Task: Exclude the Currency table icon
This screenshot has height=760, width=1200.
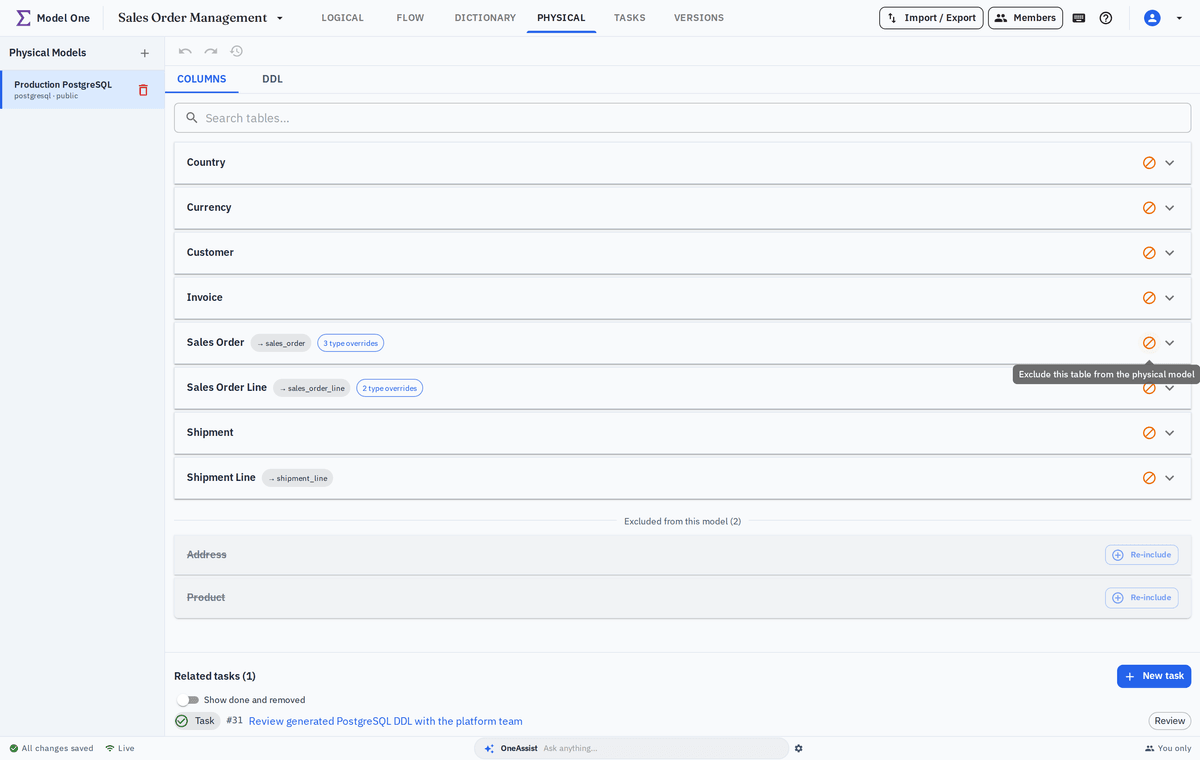Action: pyautogui.click(x=1149, y=208)
